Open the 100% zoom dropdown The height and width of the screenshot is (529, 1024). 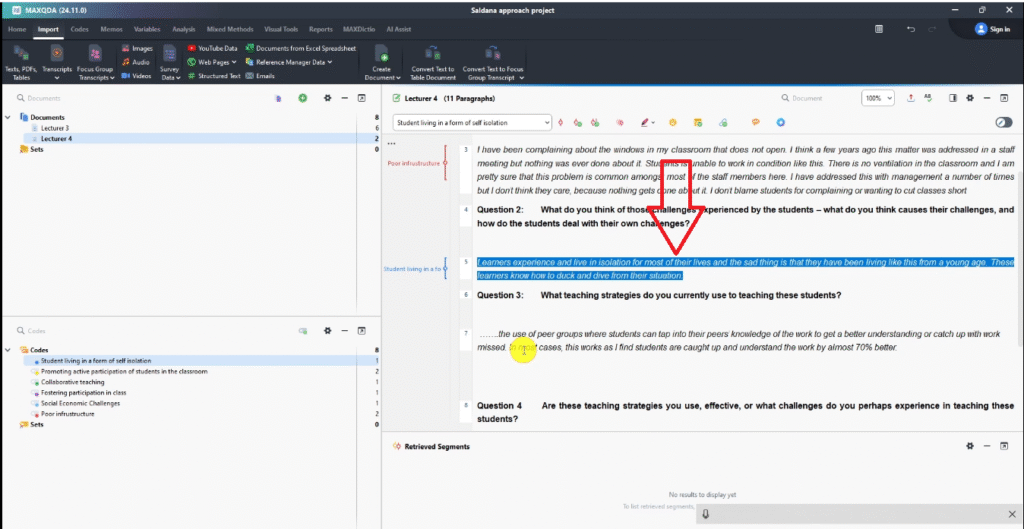[878, 98]
